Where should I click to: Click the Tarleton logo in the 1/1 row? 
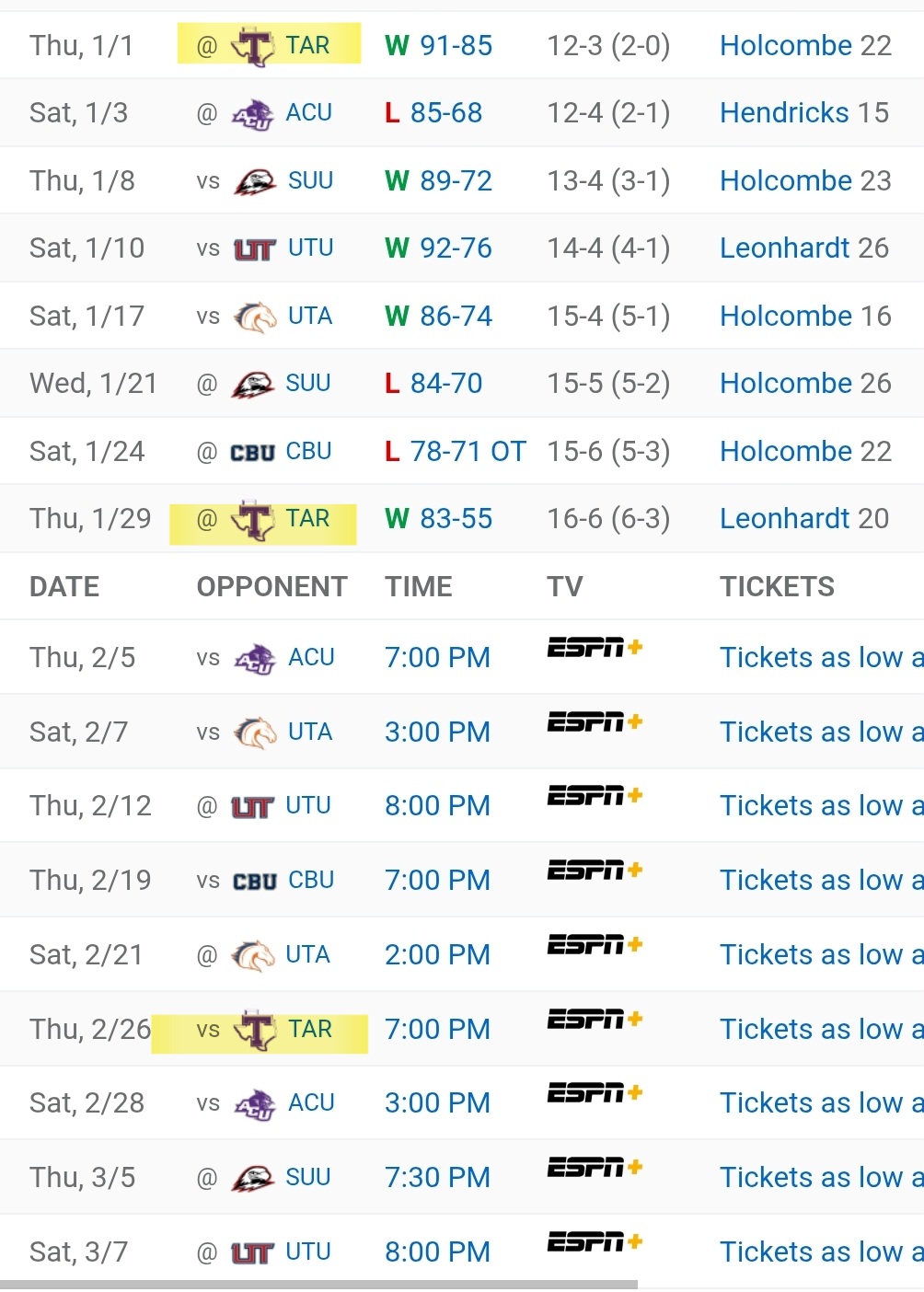click(x=254, y=46)
